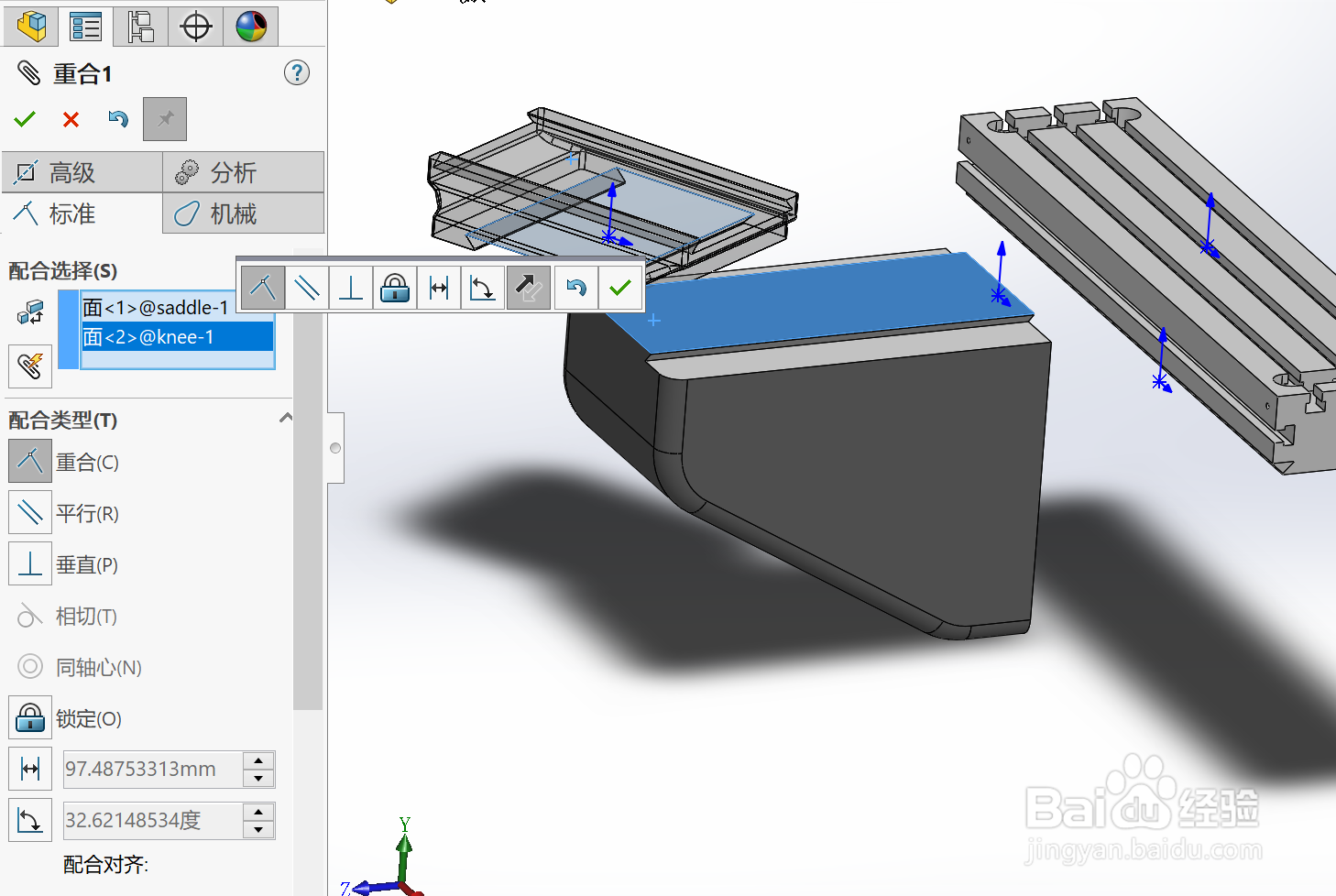Click the perpendicular icon in the floating toolbar
This screenshot has height=896, width=1336.
coord(351,289)
